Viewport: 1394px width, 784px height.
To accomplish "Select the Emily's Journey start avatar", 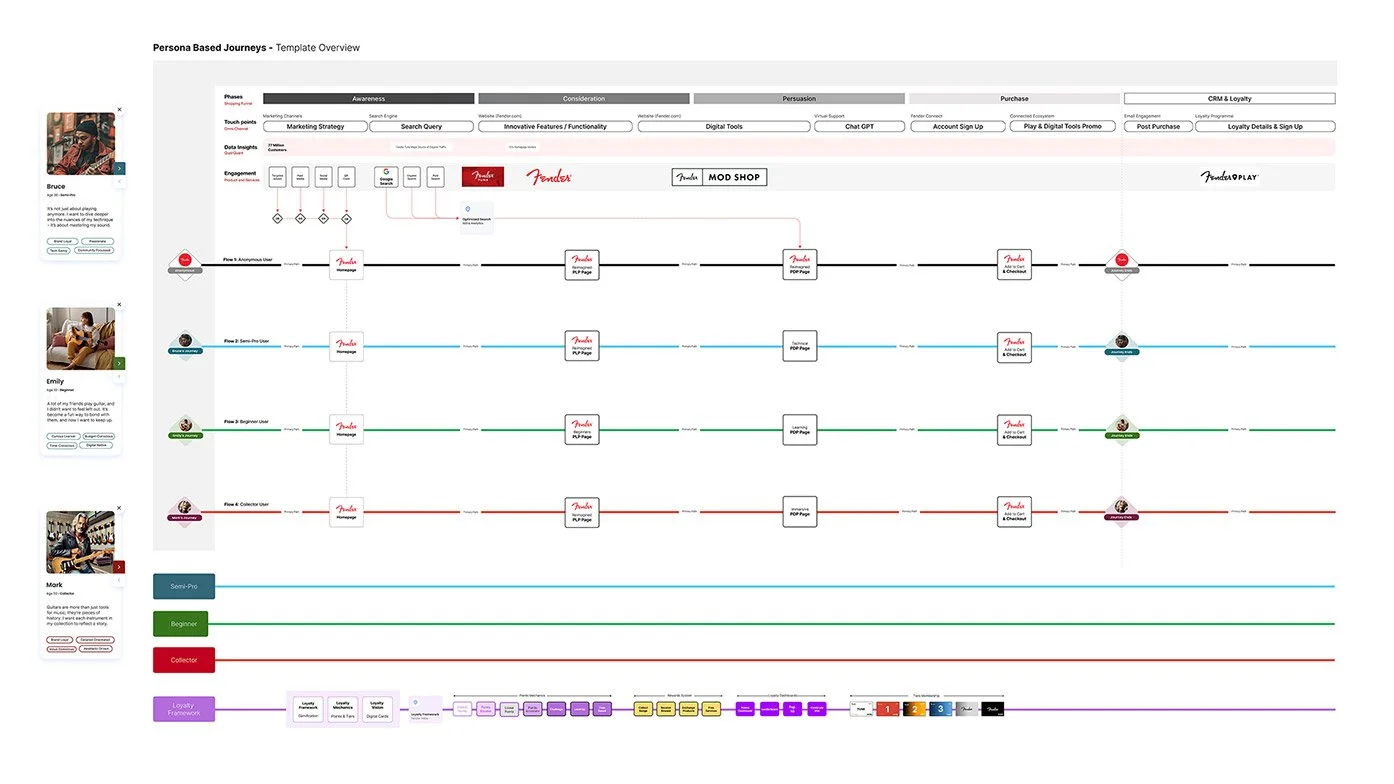I will click(x=185, y=427).
